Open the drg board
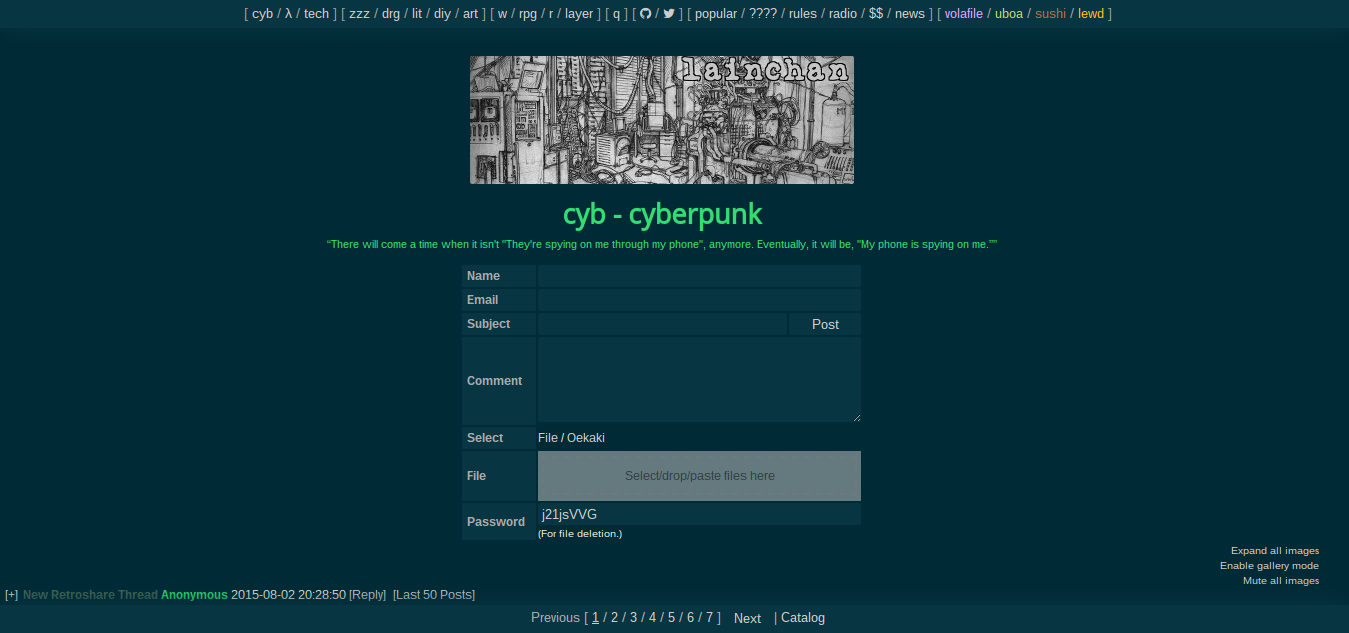Screen dimensions: 1349x633 click(x=391, y=13)
